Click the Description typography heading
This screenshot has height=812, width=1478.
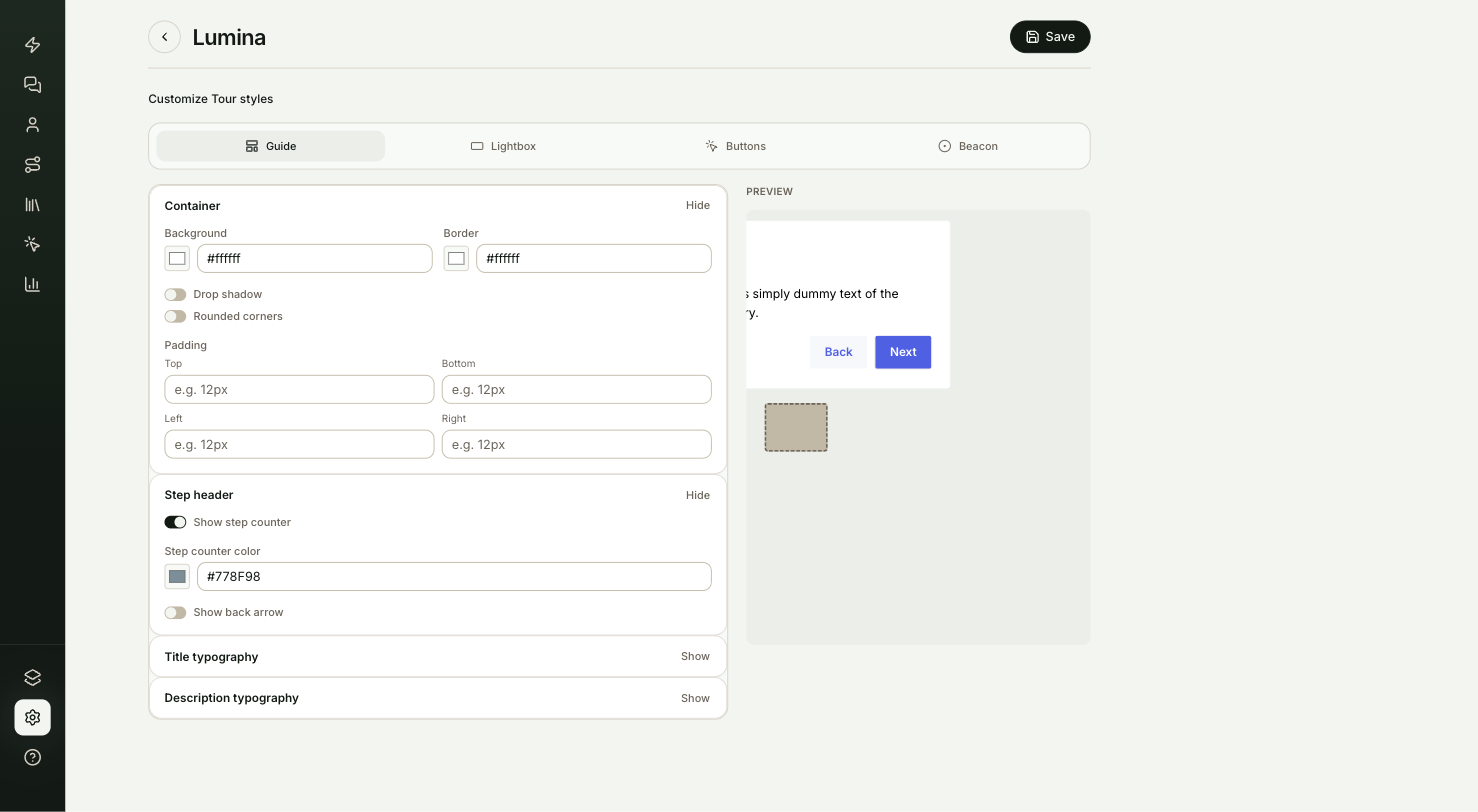pos(231,698)
